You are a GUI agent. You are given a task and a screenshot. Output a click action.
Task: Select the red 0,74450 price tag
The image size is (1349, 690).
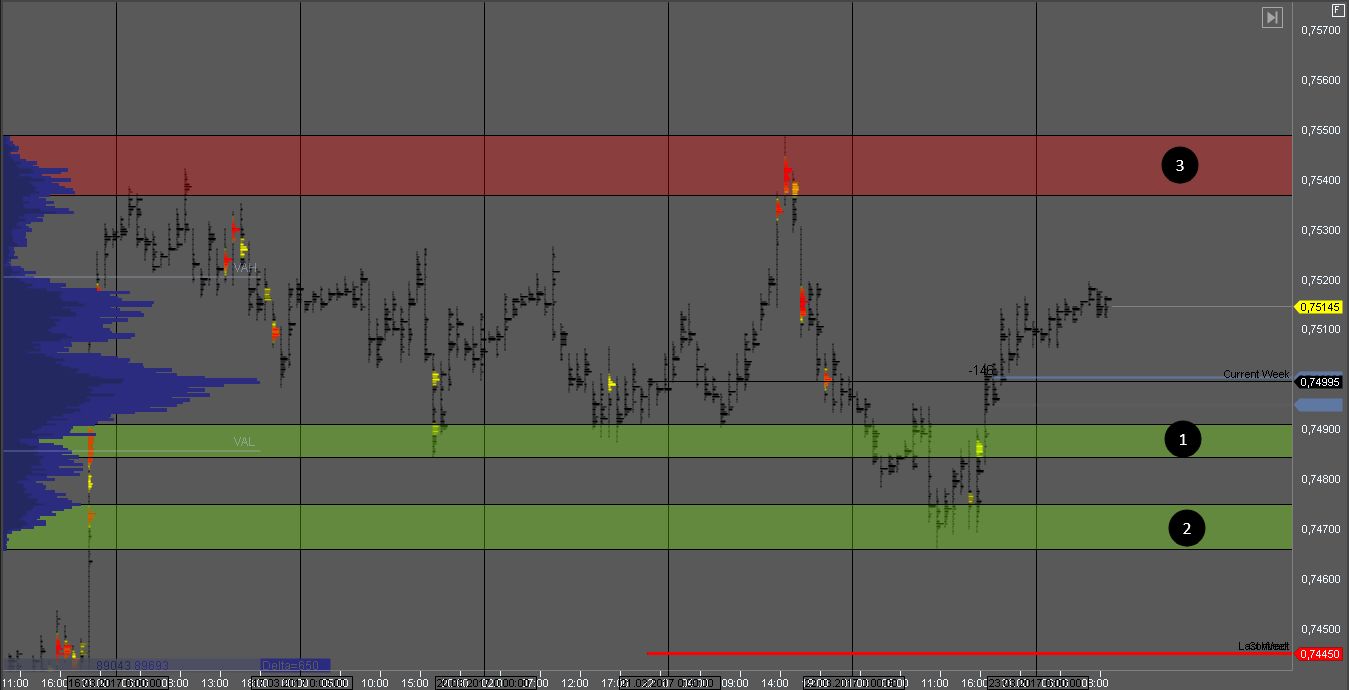[x=1319, y=654]
